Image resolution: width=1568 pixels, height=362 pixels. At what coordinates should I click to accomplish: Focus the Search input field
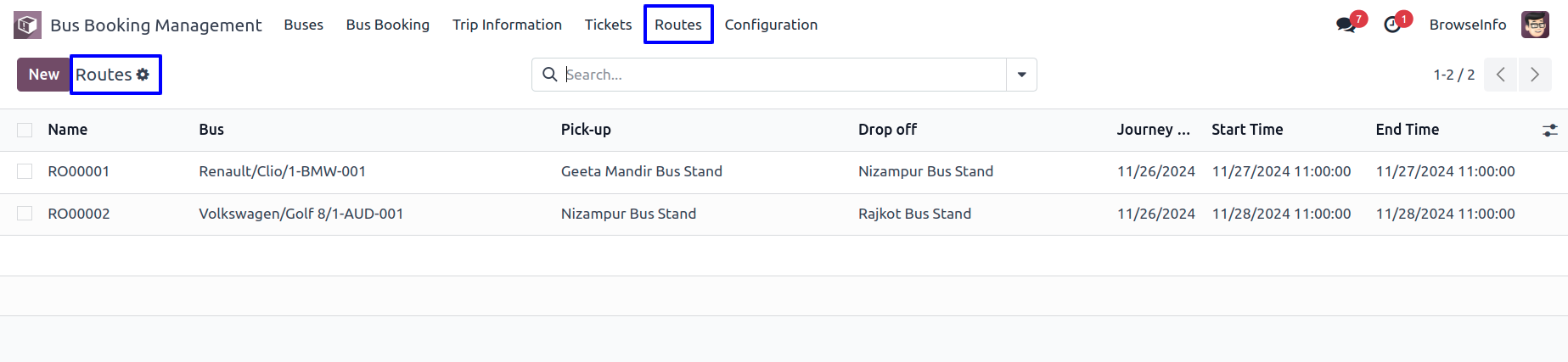coord(783,75)
